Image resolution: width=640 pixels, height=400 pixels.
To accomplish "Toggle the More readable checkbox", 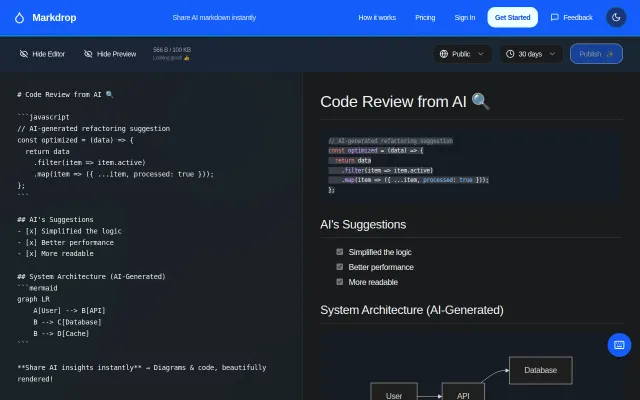I will [340, 282].
